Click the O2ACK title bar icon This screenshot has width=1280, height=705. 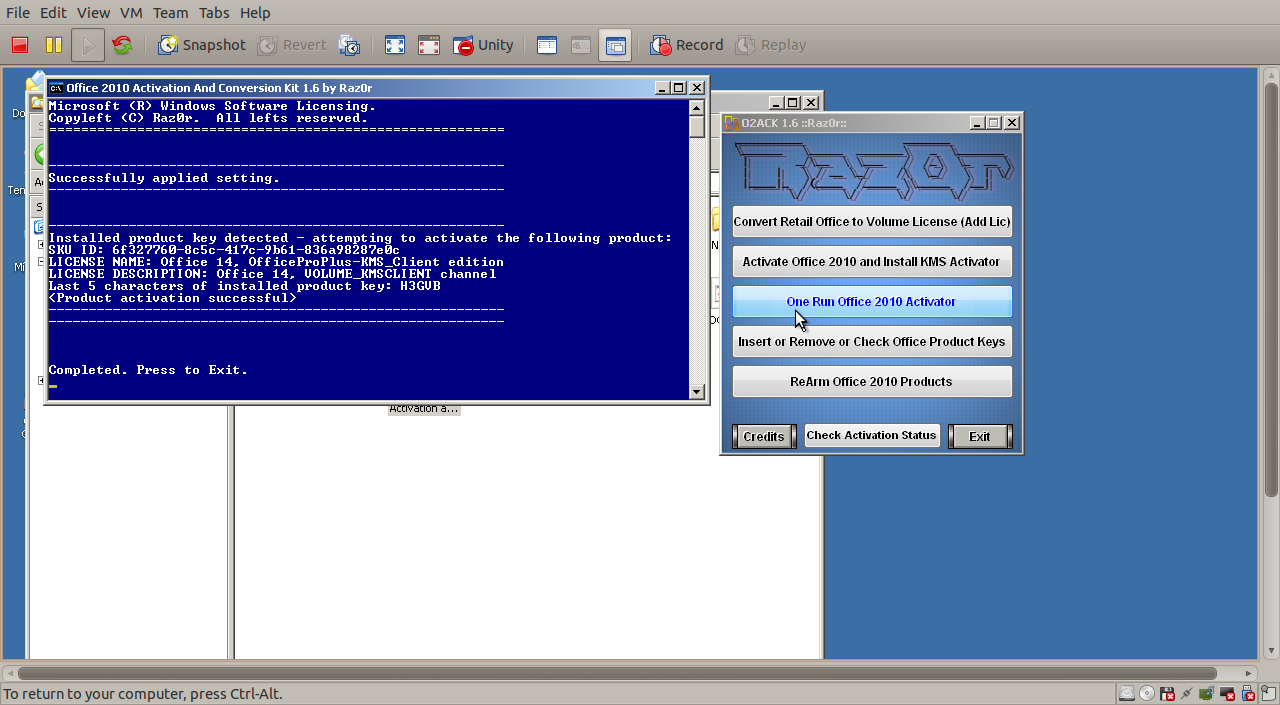click(x=731, y=123)
